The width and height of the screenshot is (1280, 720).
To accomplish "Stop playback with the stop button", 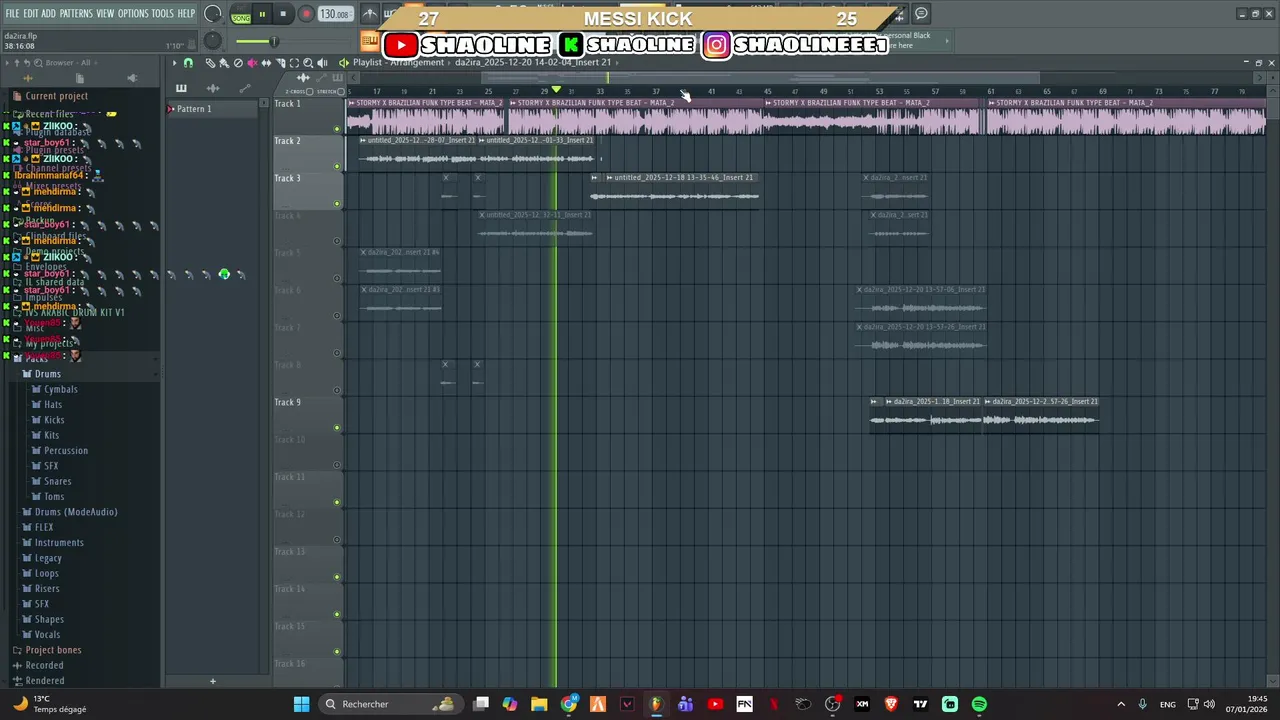I will pyautogui.click(x=283, y=14).
